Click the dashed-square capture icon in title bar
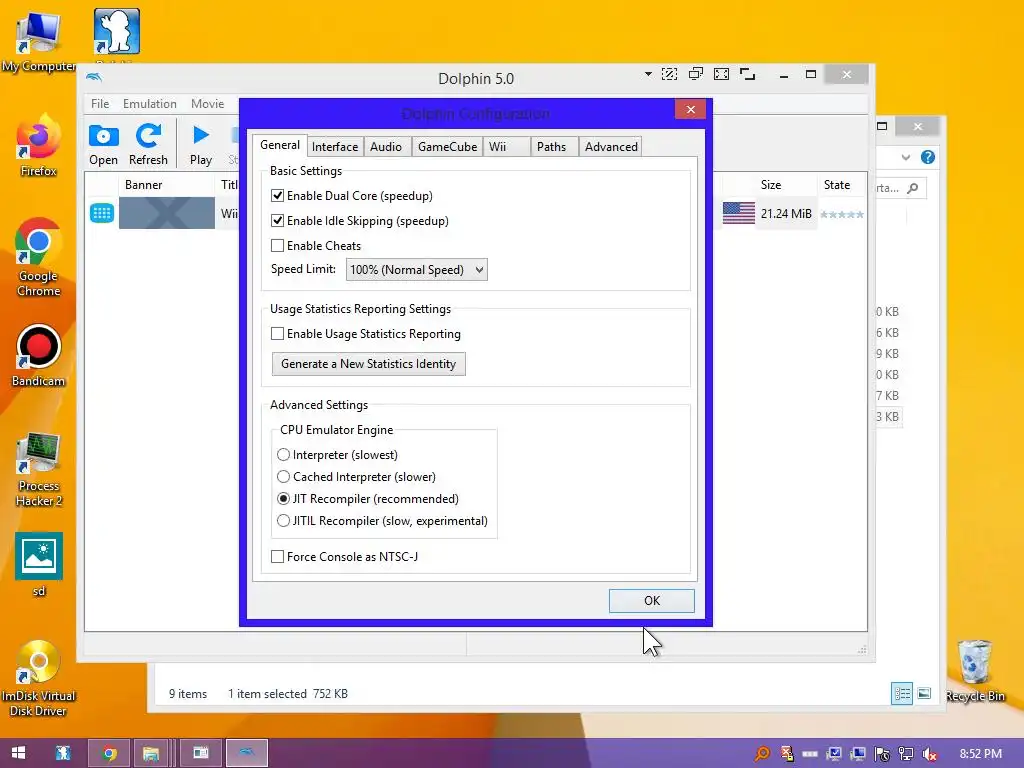Screen dimensions: 1024x768 pyautogui.click(x=669, y=74)
